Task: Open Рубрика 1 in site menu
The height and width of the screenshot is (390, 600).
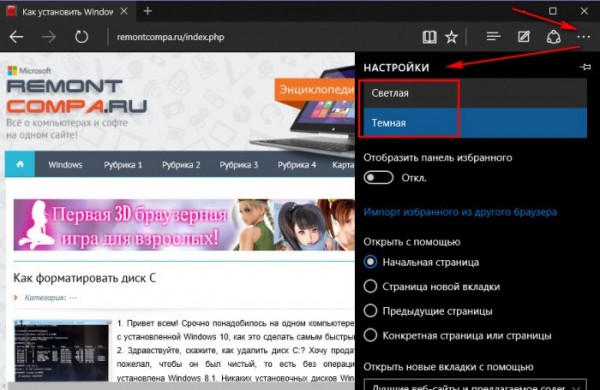Action: pyautogui.click(x=123, y=165)
